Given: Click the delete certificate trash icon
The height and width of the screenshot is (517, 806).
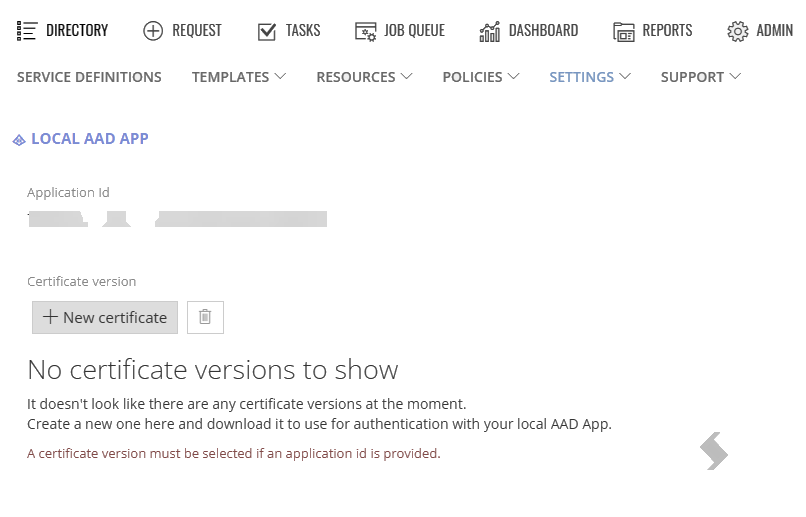Looking at the screenshot, I should pyautogui.click(x=205, y=317).
